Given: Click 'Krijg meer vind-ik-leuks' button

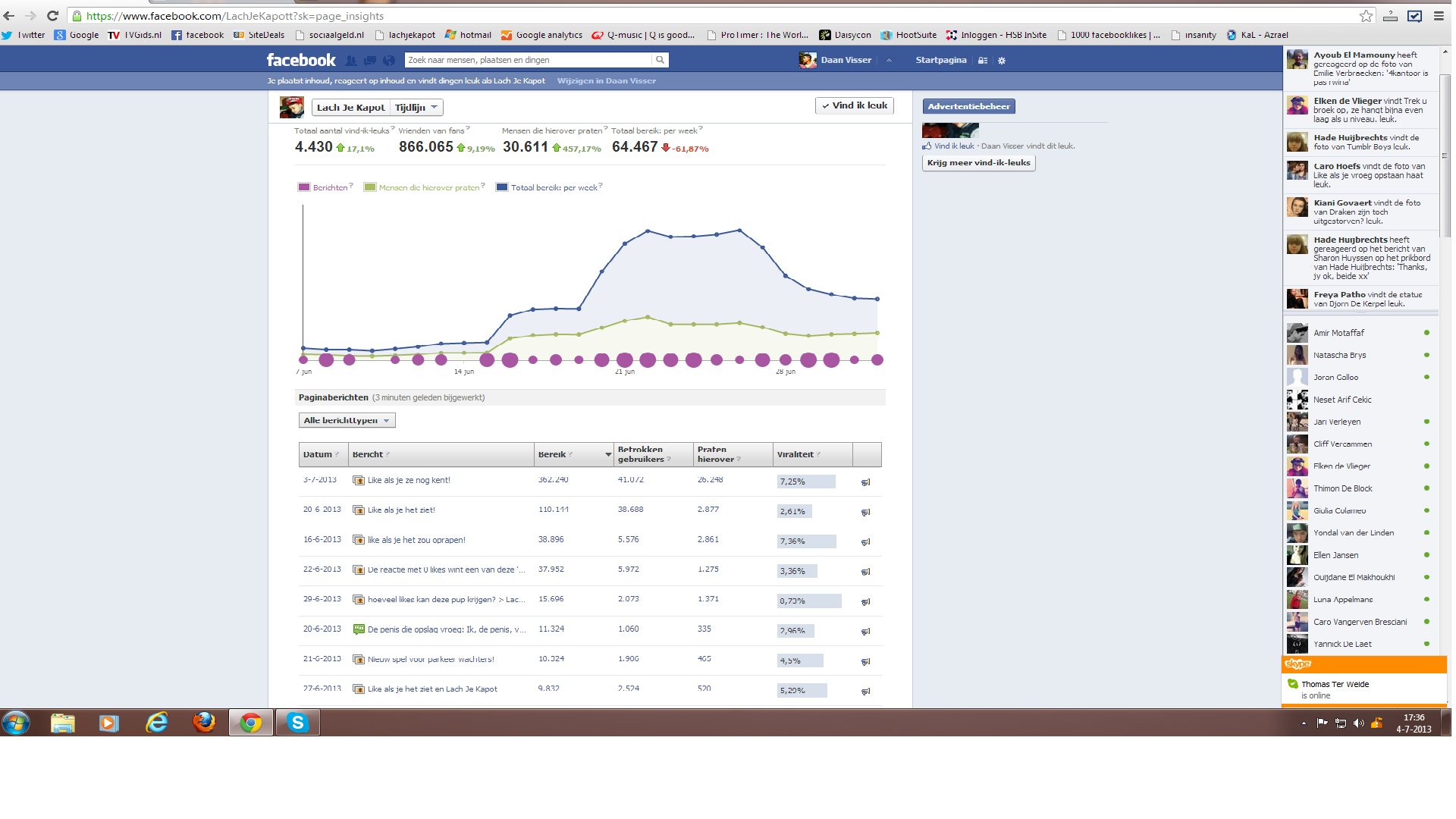Looking at the screenshot, I should [979, 163].
